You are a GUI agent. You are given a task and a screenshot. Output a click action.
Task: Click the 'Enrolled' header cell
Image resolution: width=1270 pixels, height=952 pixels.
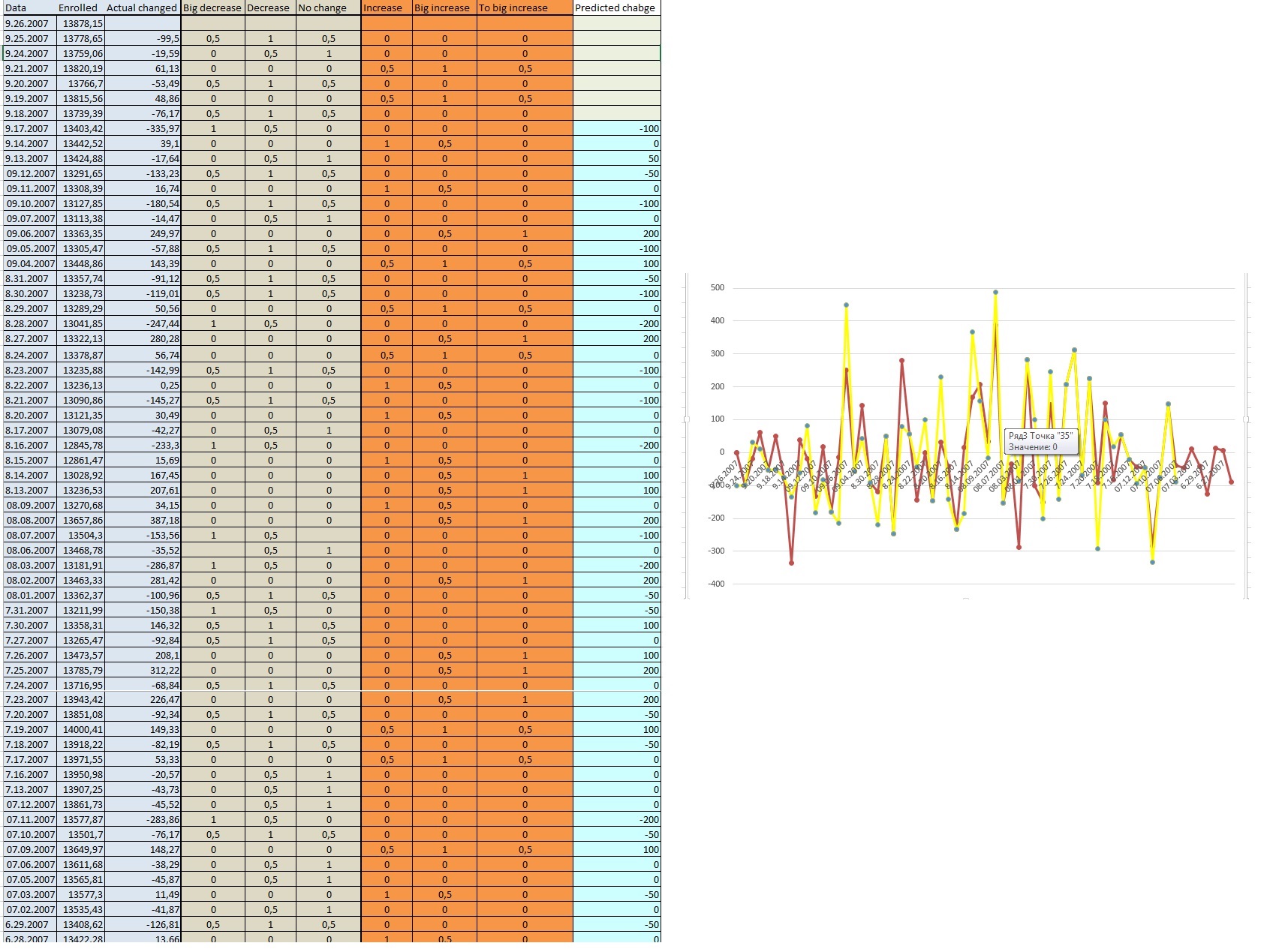point(80,8)
